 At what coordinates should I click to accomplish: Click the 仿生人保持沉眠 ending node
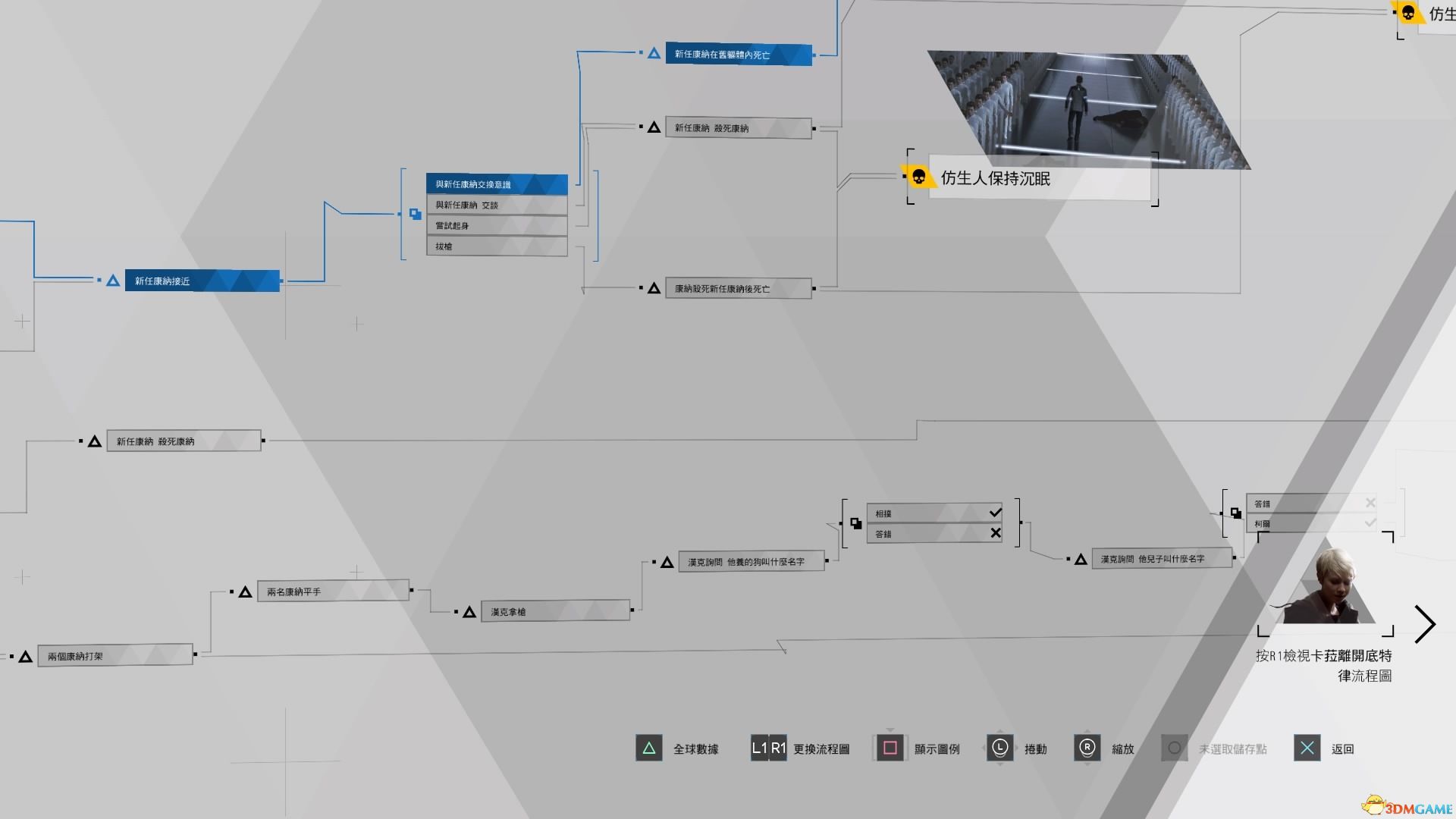[x=1039, y=179]
